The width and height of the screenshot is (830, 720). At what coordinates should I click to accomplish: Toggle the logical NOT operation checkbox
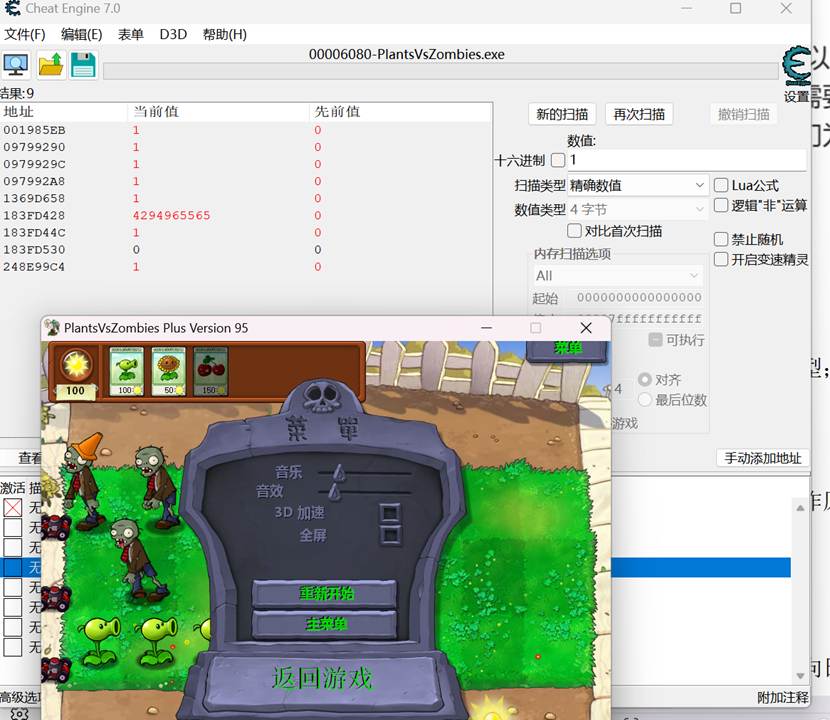coord(721,205)
